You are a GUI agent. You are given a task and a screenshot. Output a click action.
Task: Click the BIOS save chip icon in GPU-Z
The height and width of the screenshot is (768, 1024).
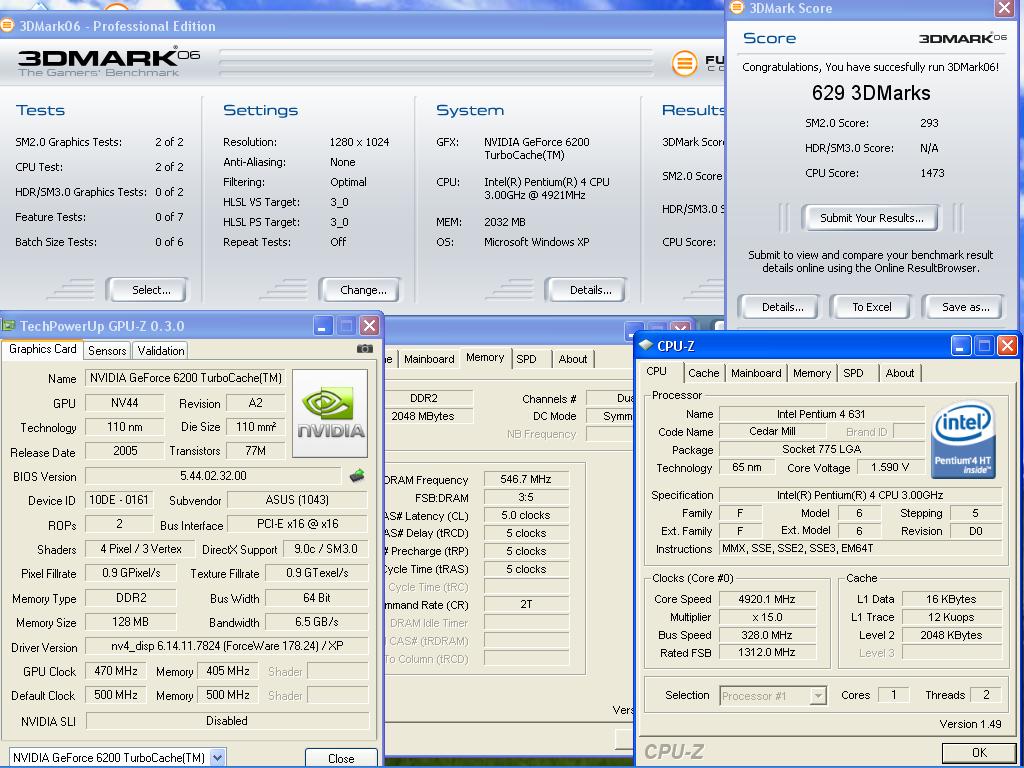pyautogui.click(x=357, y=475)
